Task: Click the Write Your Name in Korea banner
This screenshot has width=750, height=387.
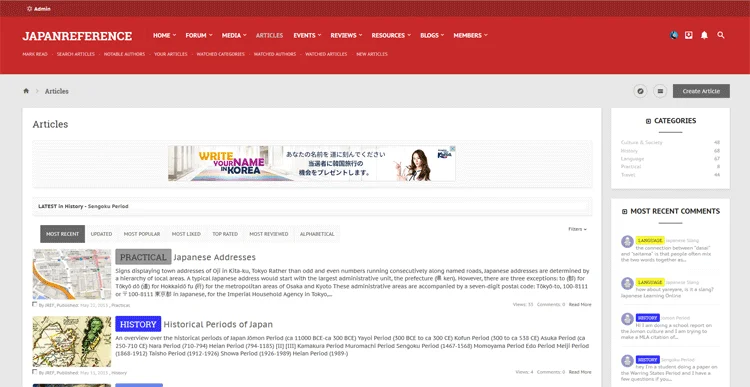Action: [312, 164]
